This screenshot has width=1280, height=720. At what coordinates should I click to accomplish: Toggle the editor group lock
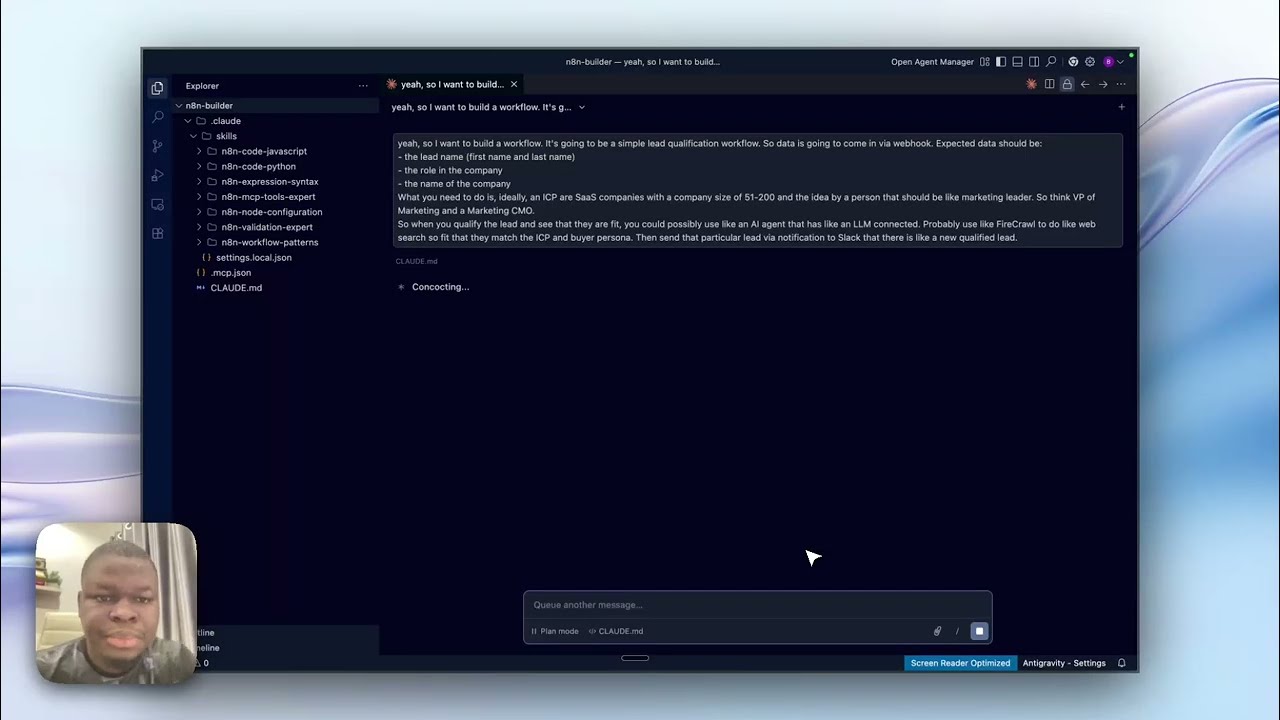coord(1067,84)
